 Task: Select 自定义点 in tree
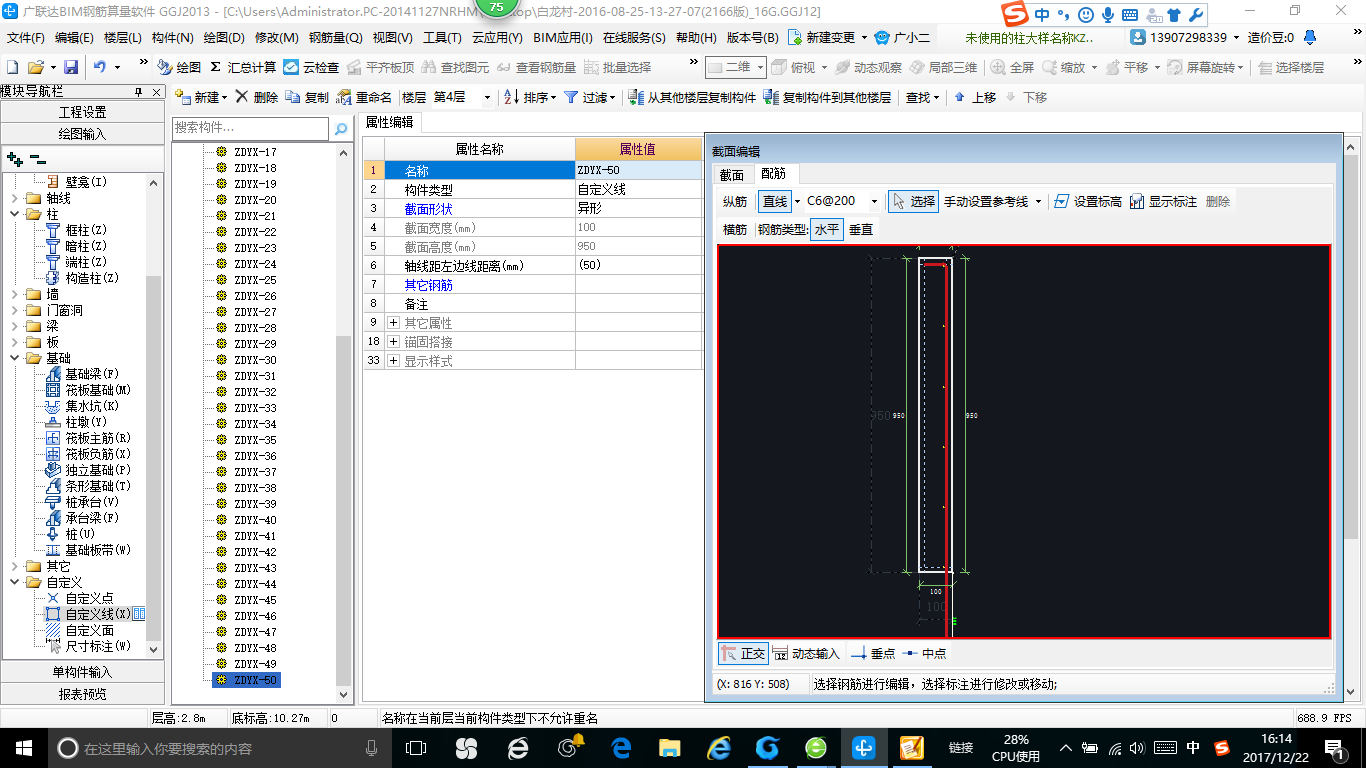pyautogui.click(x=90, y=598)
